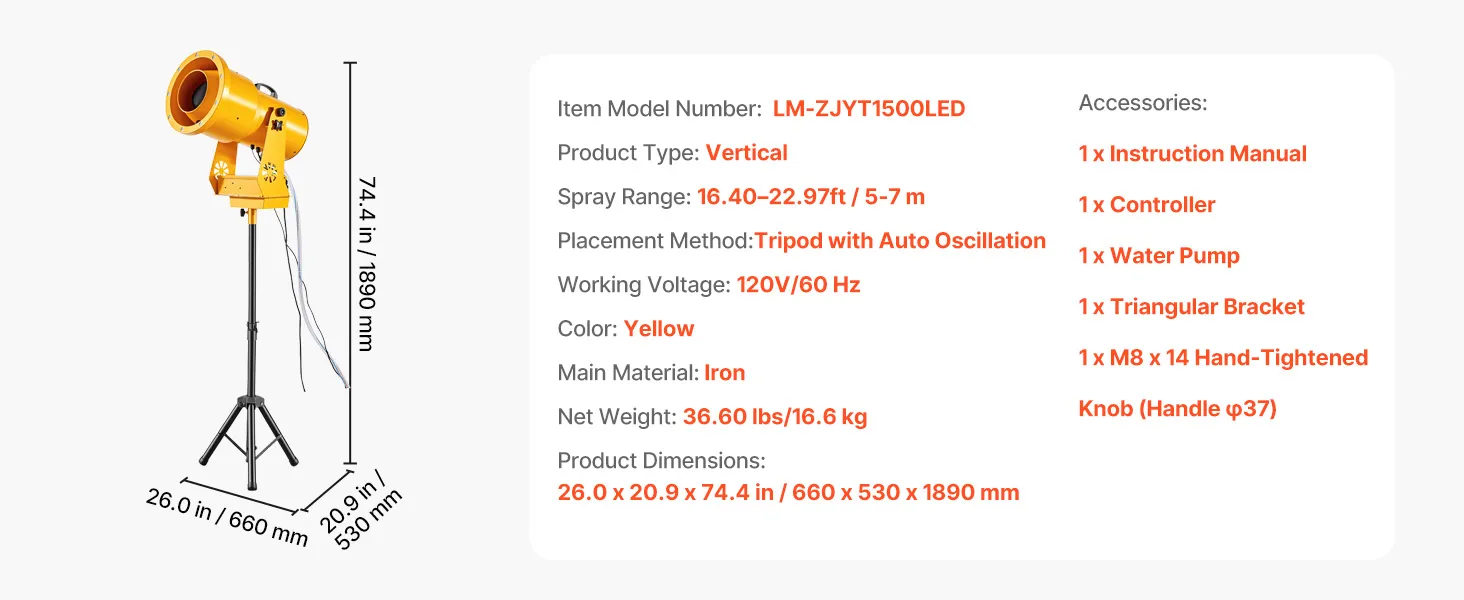1464x600 pixels.
Task: Click the model number LM-ZJYT1500LED
Action: pyautogui.click(x=868, y=109)
